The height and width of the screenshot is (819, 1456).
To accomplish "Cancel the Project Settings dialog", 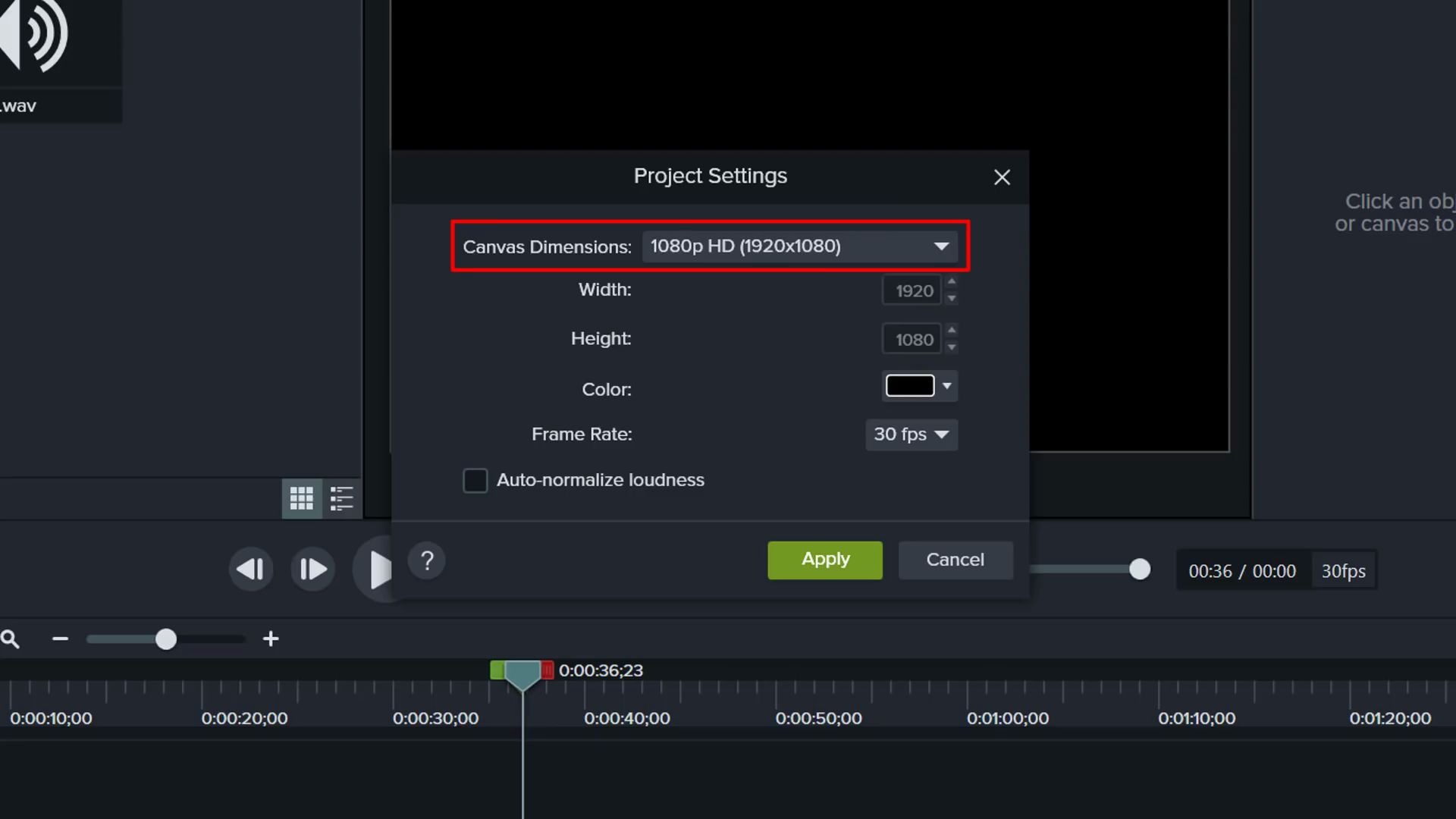I will pos(955,560).
